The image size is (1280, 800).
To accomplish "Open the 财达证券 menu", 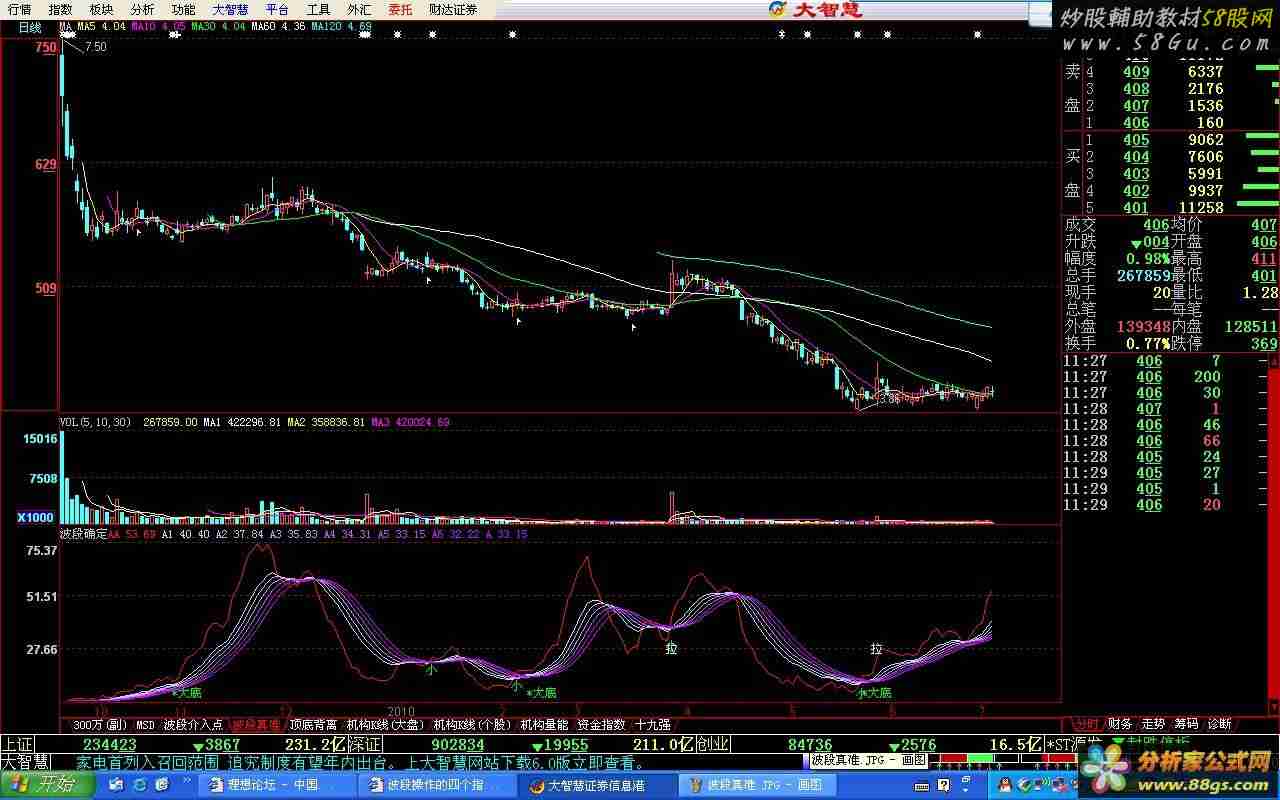I will (x=453, y=9).
